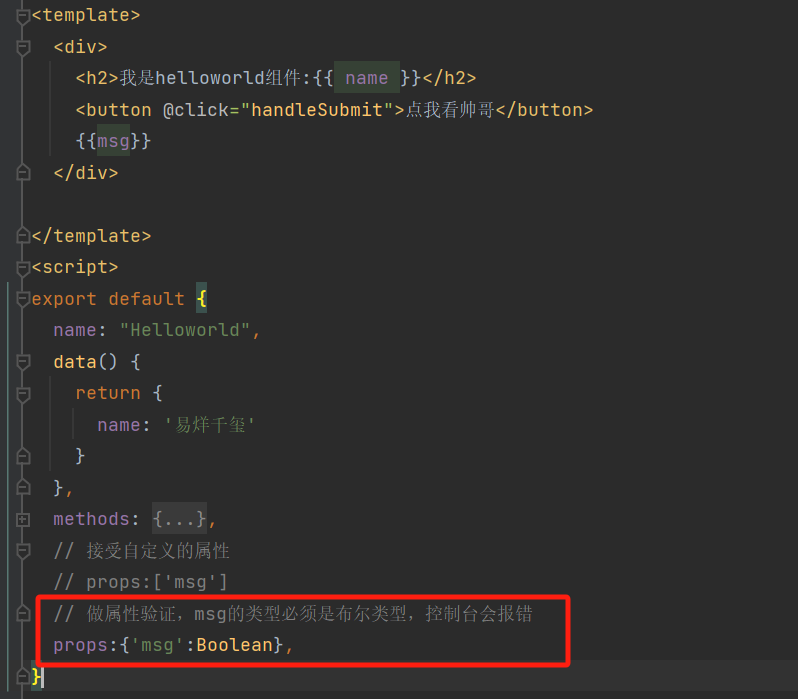Click the highlighted name variable in h2
Viewport: 798px width, 699px height.
[366, 78]
